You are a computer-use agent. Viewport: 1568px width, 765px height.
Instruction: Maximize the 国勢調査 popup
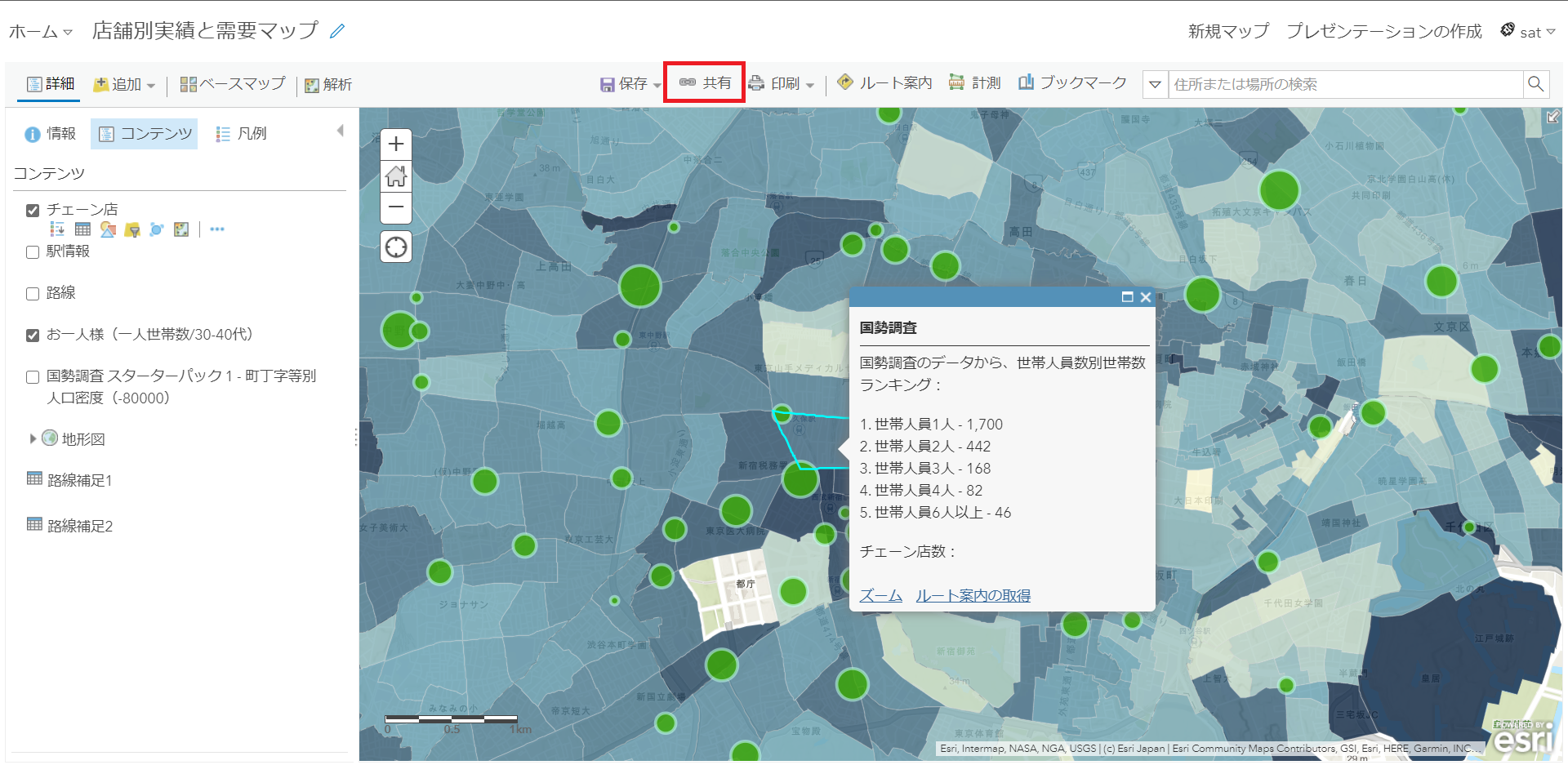(x=1127, y=297)
